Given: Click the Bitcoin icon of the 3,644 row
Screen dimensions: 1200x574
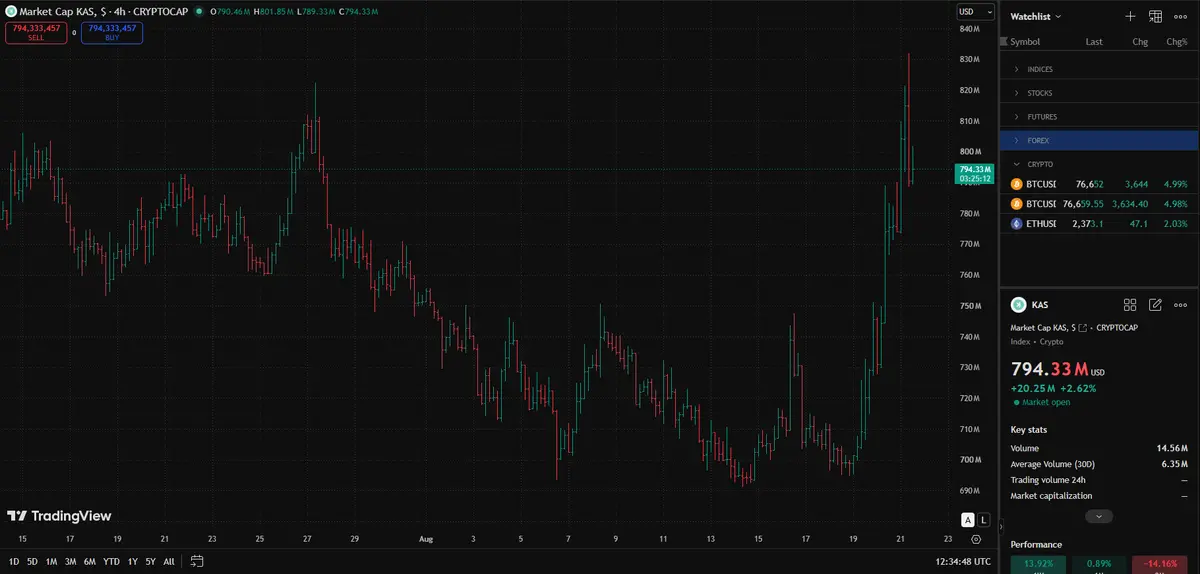Looking at the screenshot, I should tap(1017, 184).
